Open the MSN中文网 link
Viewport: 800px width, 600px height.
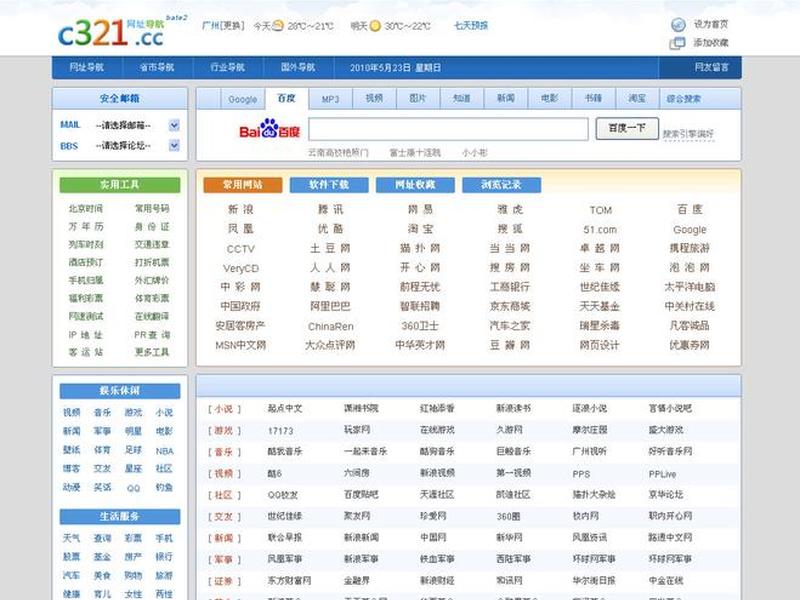coord(240,345)
